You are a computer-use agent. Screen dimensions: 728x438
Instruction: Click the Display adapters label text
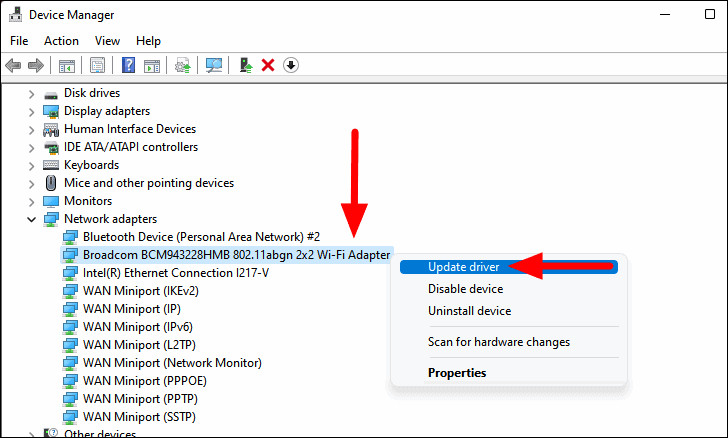point(107,111)
